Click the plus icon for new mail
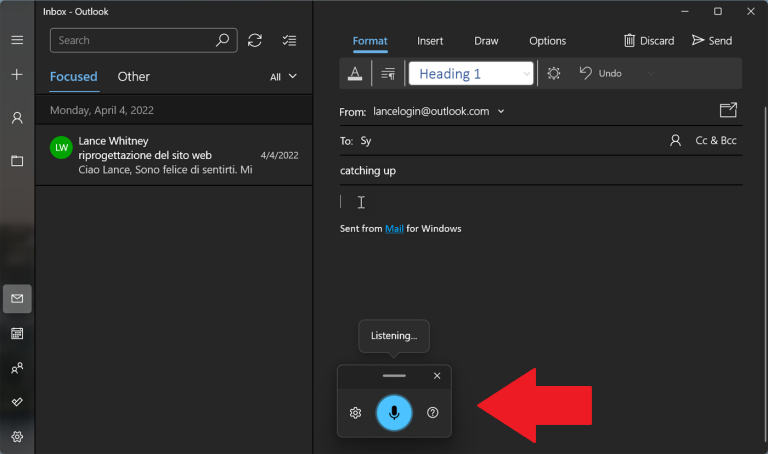The width and height of the screenshot is (768, 454). [17, 74]
